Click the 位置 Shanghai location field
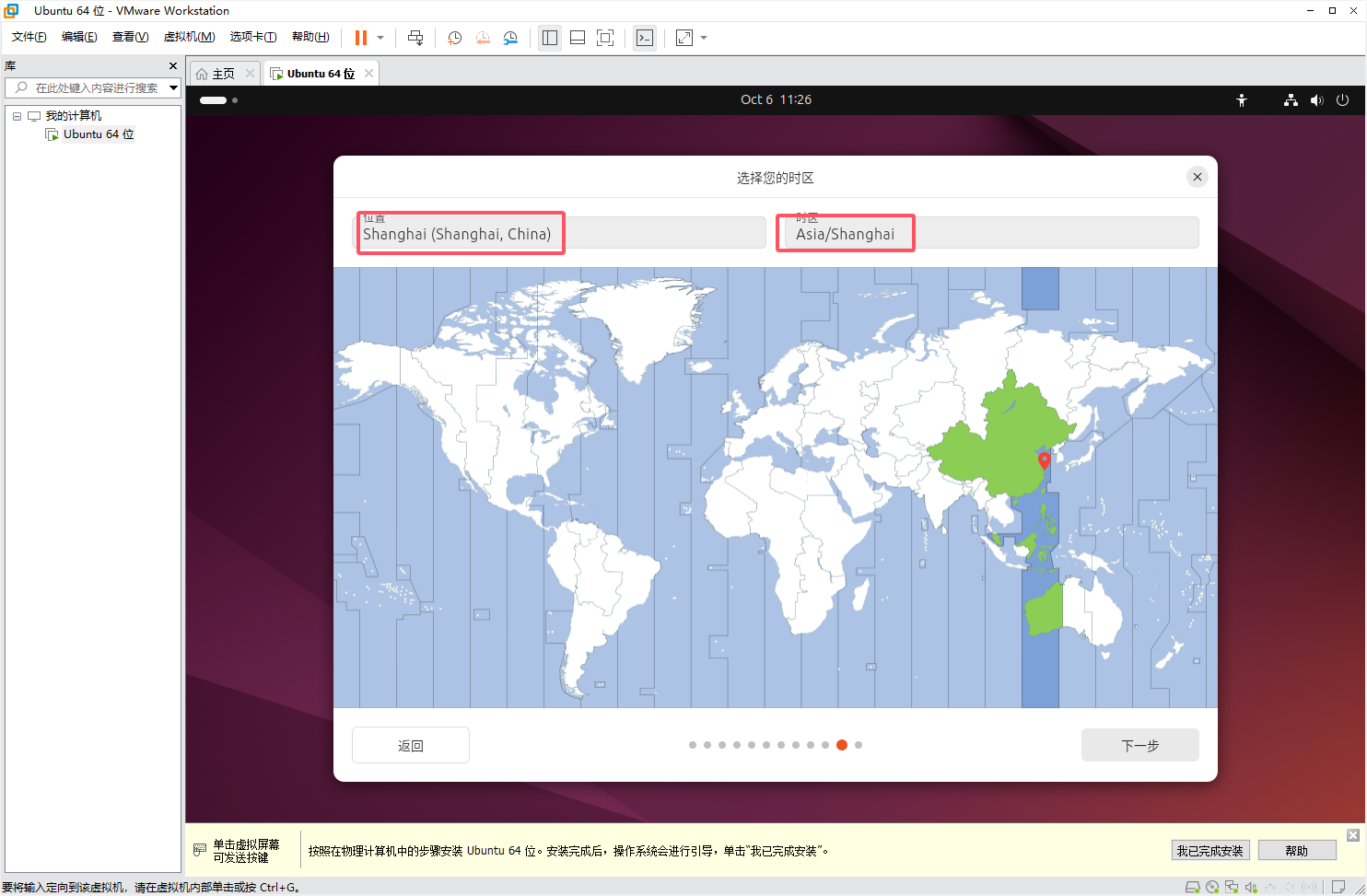The height and width of the screenshot is (896, 1367). click(561, 232)
